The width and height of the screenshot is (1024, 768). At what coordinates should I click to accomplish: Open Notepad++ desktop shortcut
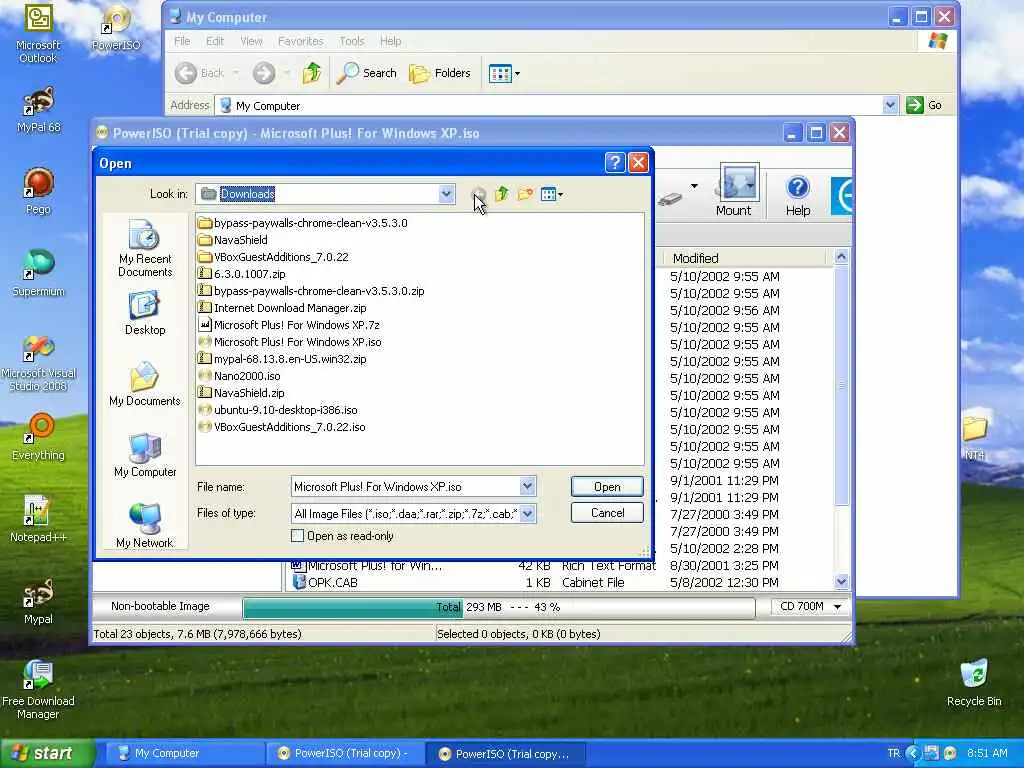(x=38, y=519)
